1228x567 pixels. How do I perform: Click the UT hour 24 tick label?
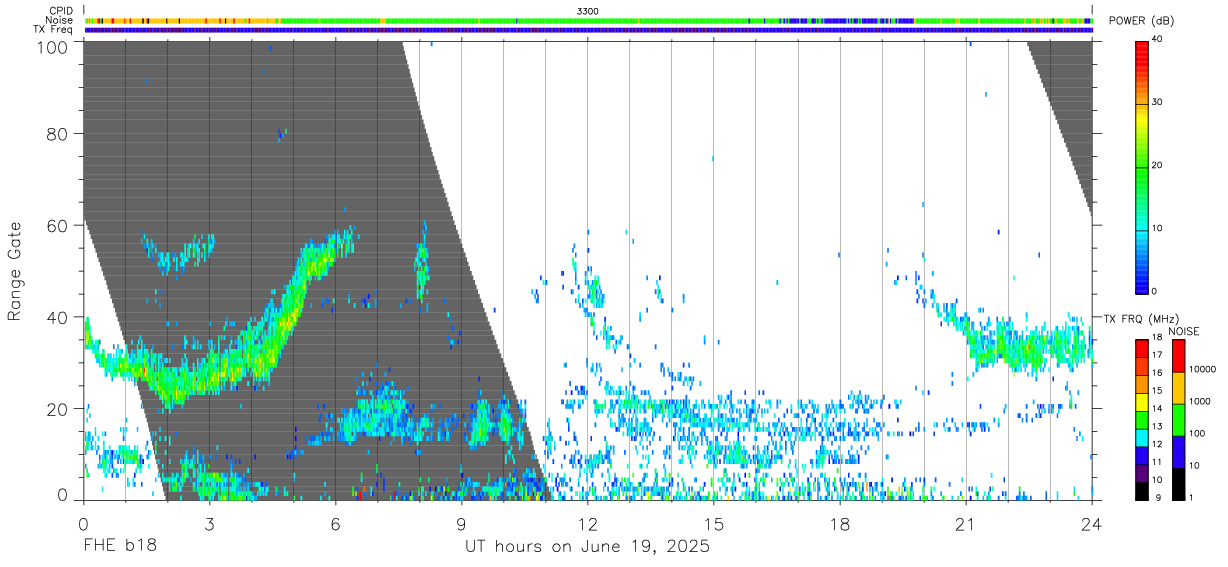click(1091, 523)
